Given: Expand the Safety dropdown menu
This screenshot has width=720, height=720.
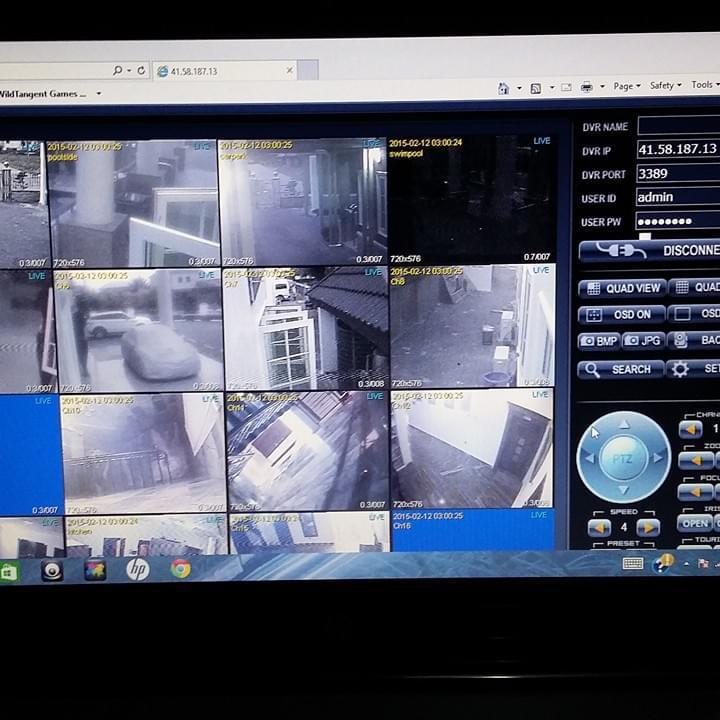Looking at the screenshot, I should point(665,86).
